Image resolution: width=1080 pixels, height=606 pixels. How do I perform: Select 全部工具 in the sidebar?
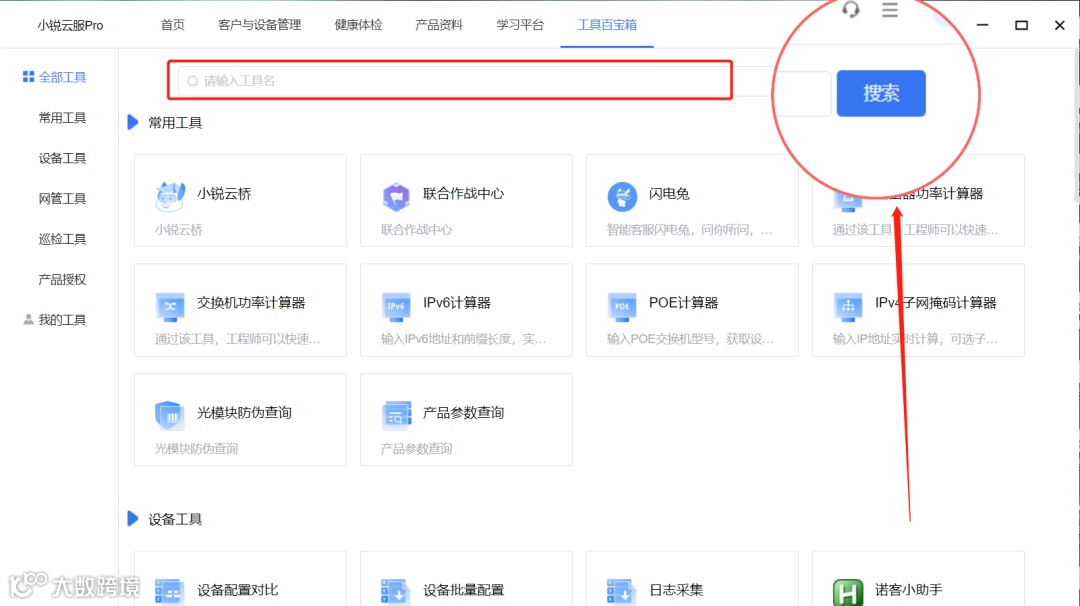coord(62,77)
